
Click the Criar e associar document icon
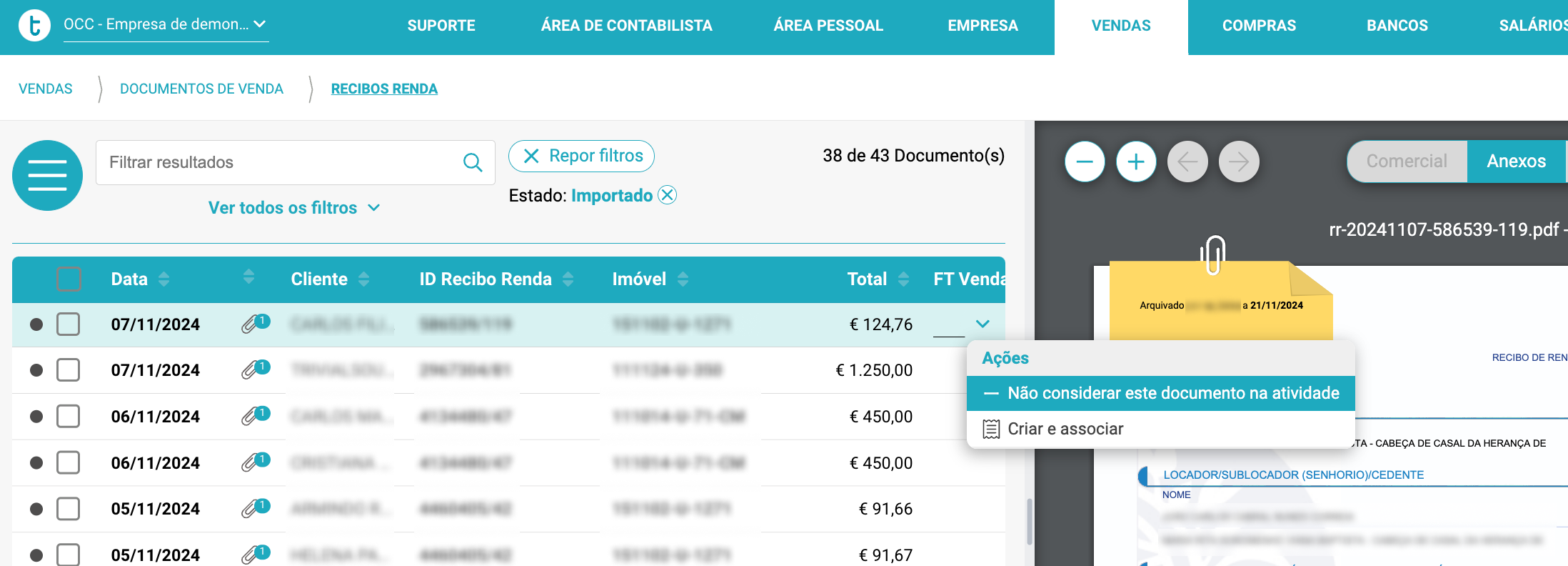991,429
